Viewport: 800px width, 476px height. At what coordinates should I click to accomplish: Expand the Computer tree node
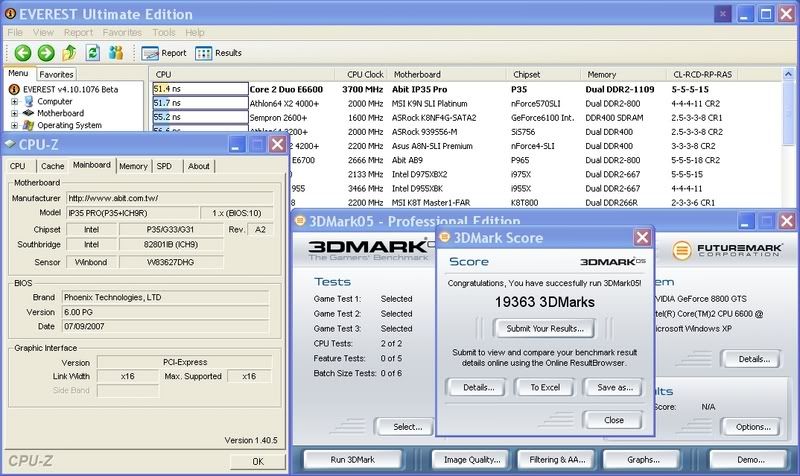tap(14, 102)
